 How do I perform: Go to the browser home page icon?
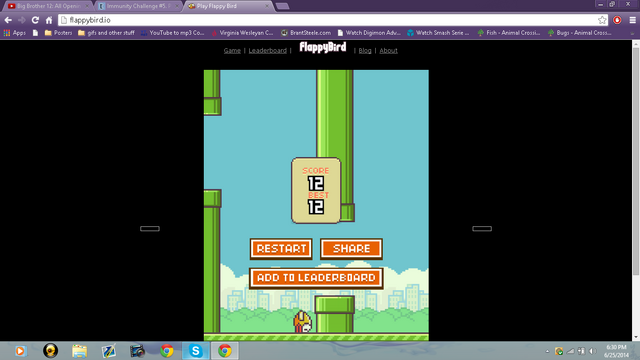tap(49, 20)
